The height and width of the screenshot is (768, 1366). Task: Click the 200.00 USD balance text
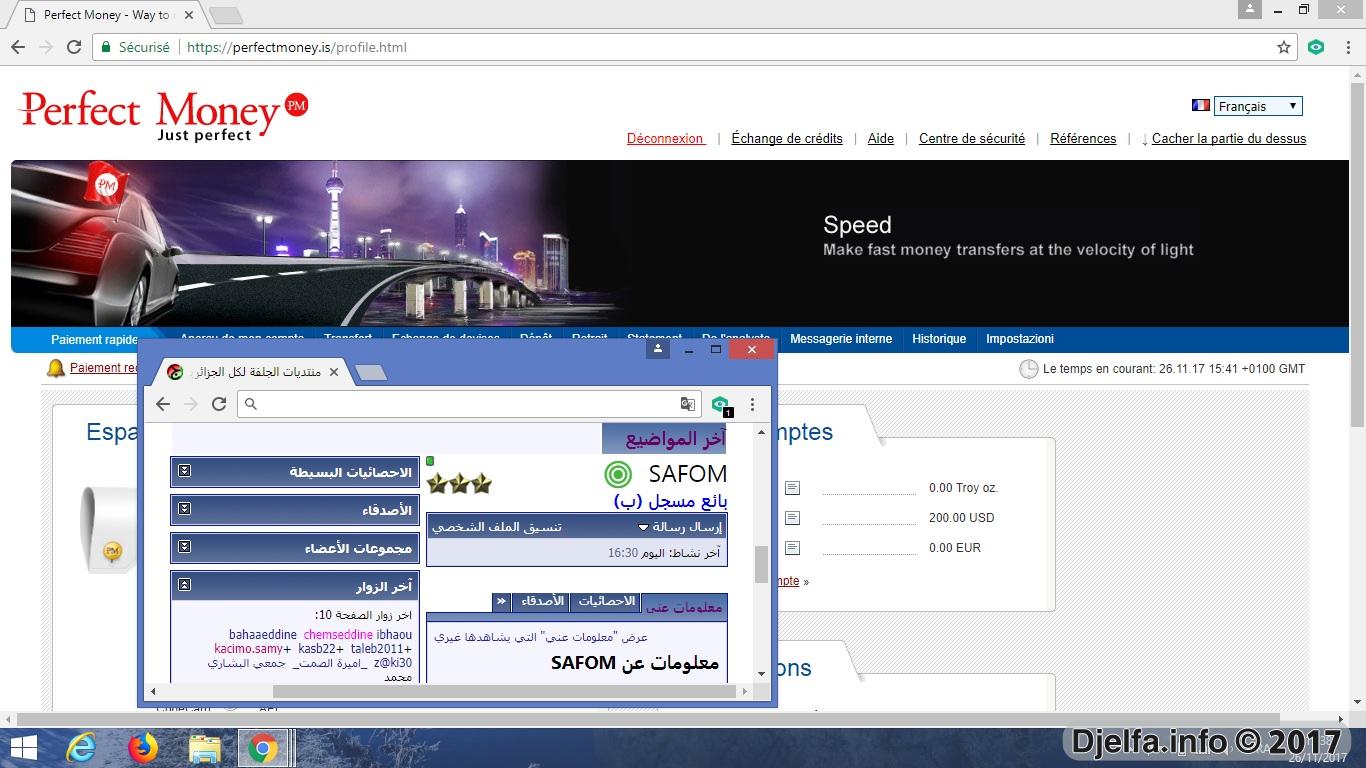(x=961, y=518)
